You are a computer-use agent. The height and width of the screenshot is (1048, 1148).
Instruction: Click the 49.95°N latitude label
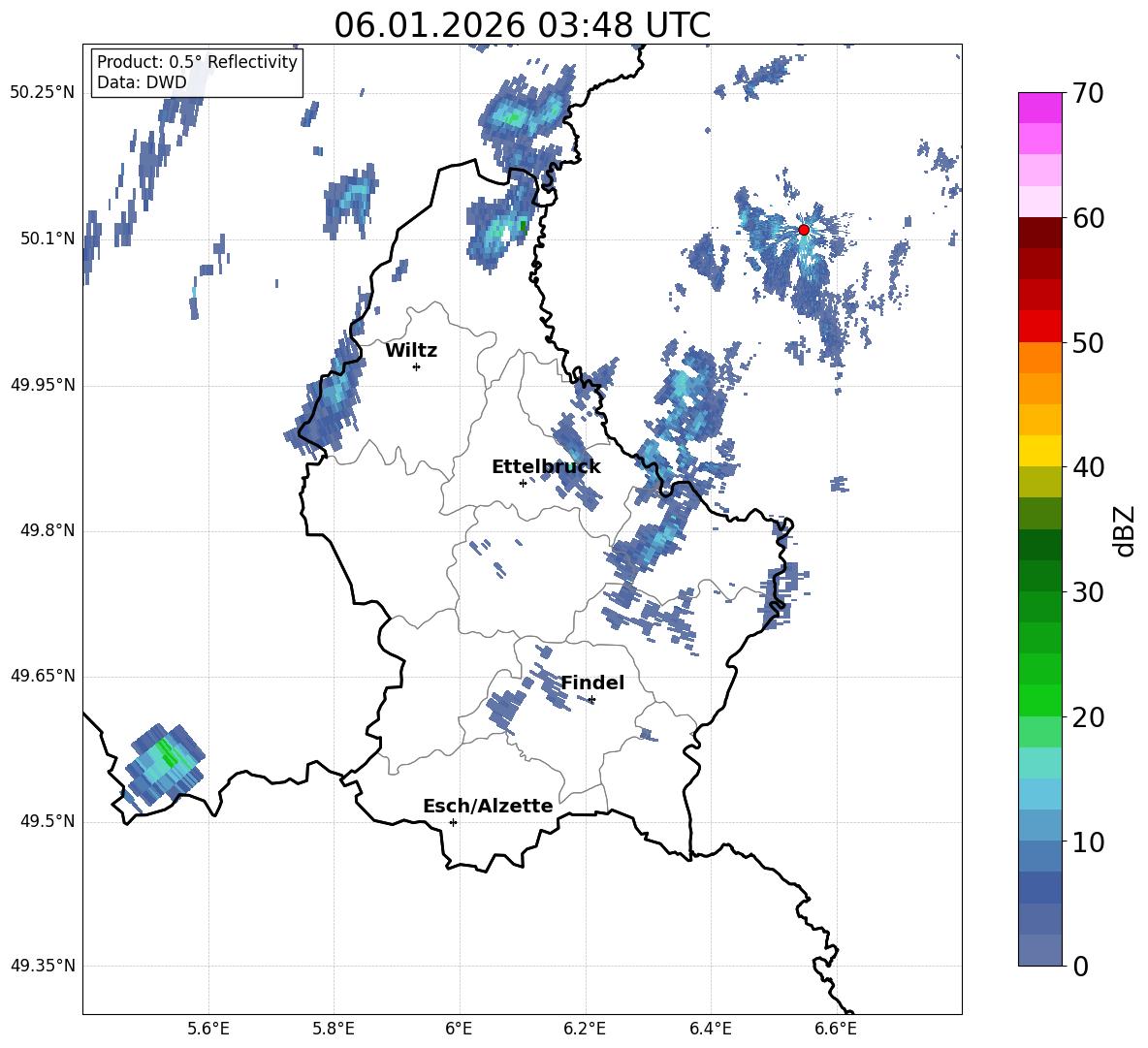[x=43, y=385]
